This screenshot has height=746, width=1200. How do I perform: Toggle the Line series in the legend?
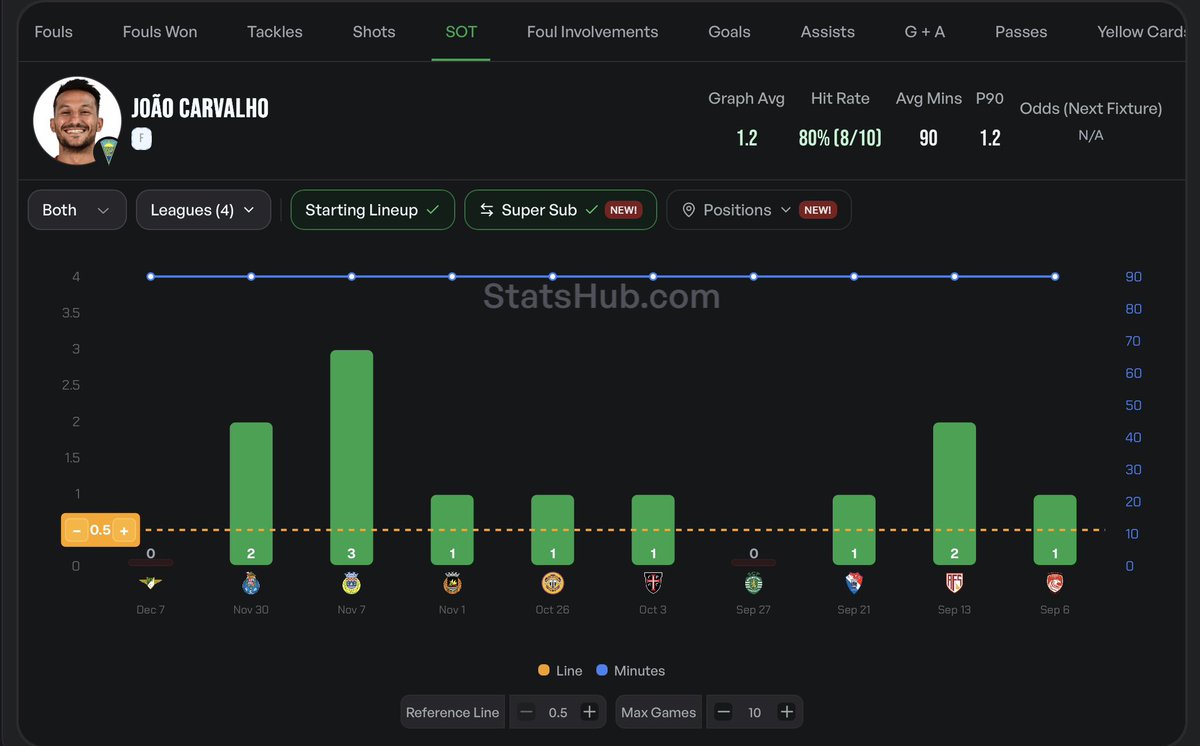point(560,671)
